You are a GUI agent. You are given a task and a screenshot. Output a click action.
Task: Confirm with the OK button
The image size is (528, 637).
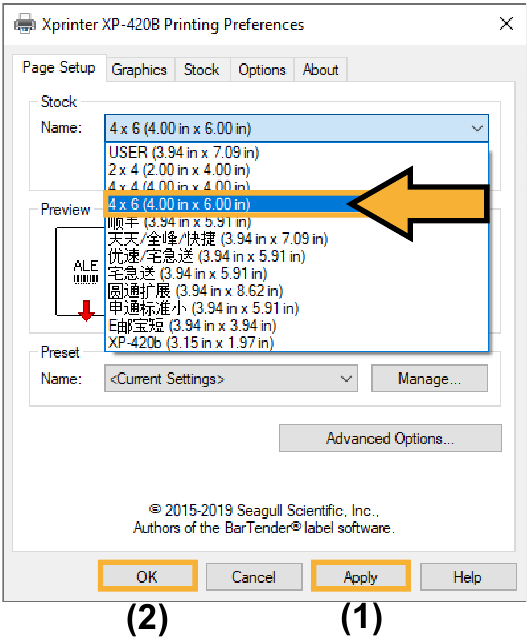tap(147, 576)
